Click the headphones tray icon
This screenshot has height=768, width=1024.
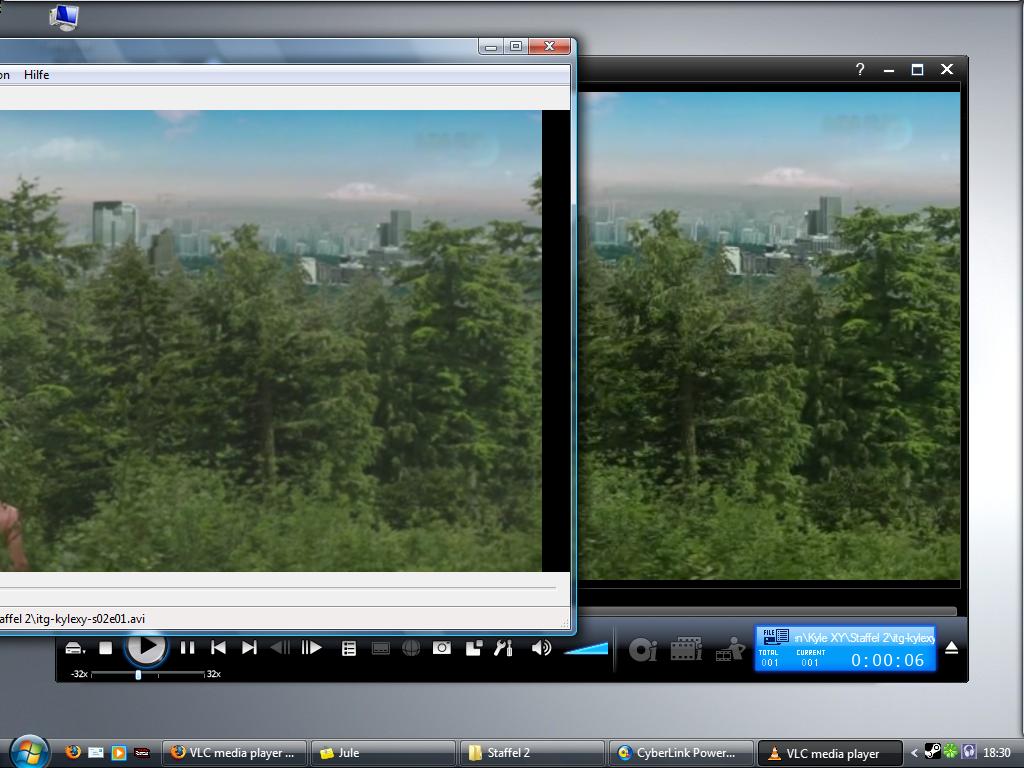coord(969,752)
